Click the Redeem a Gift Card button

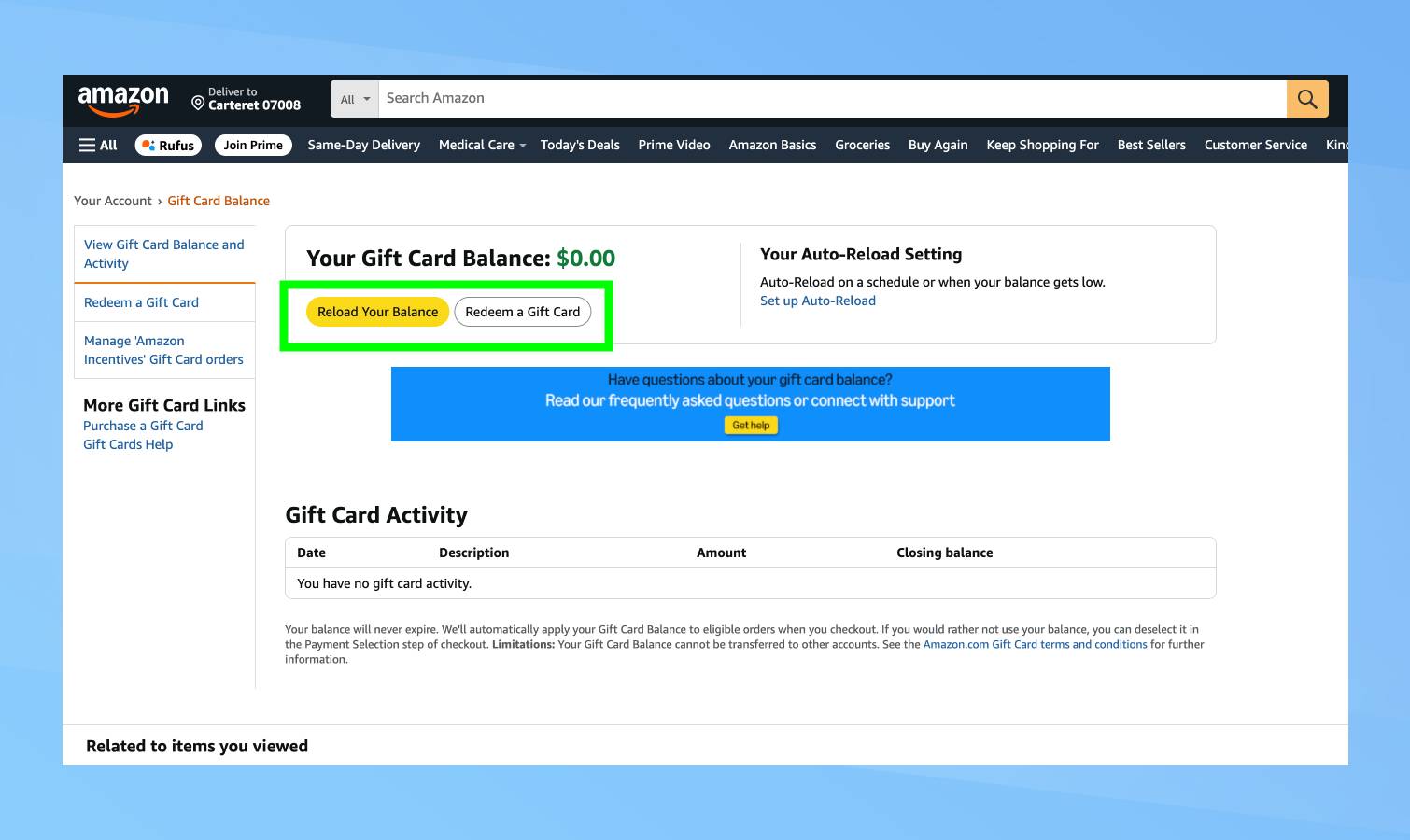click(523, 311)
